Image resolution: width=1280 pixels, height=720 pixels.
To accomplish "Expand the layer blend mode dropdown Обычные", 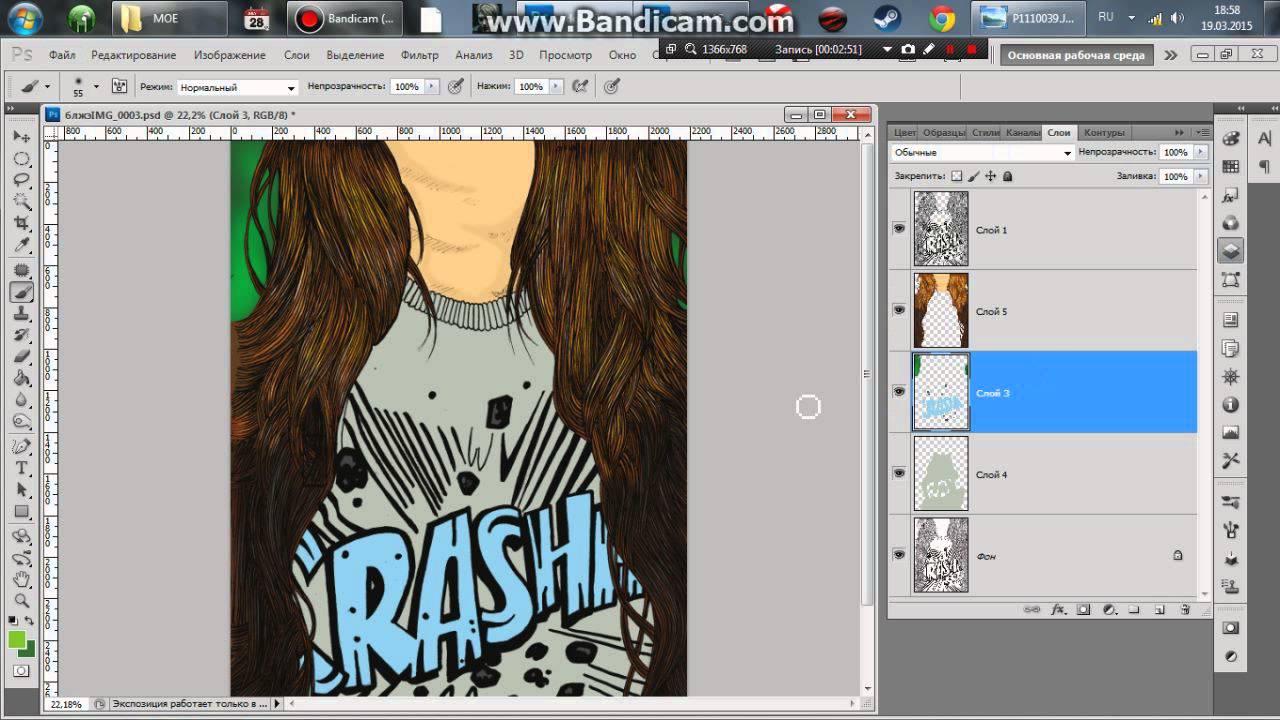I will pyautogui.click(x=982, y=152).
